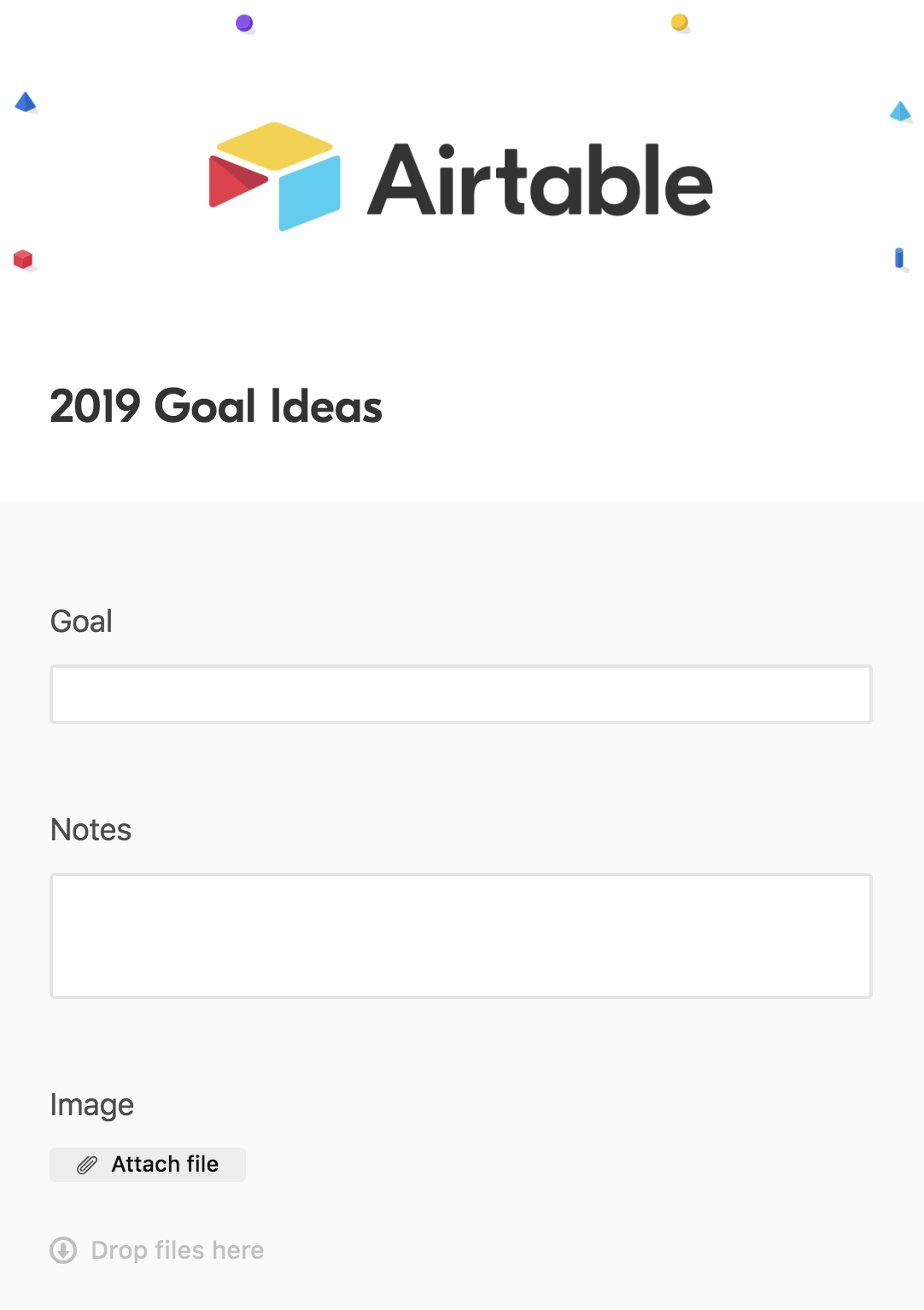Click the yellow sphere decoration
The height and width of the screenshot is (1310, 924).
[680, 22]
